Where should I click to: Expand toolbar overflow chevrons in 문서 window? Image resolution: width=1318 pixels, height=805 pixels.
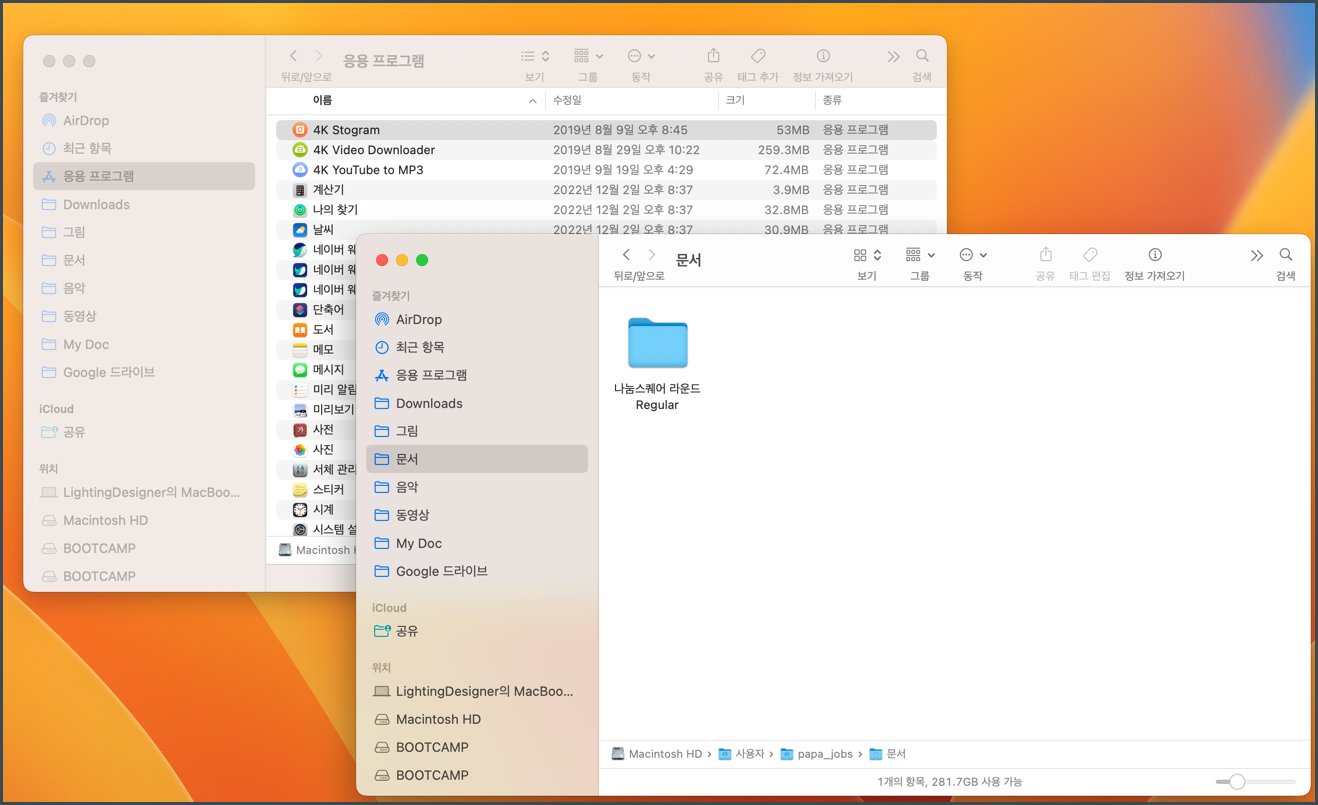coord(1257,256)
